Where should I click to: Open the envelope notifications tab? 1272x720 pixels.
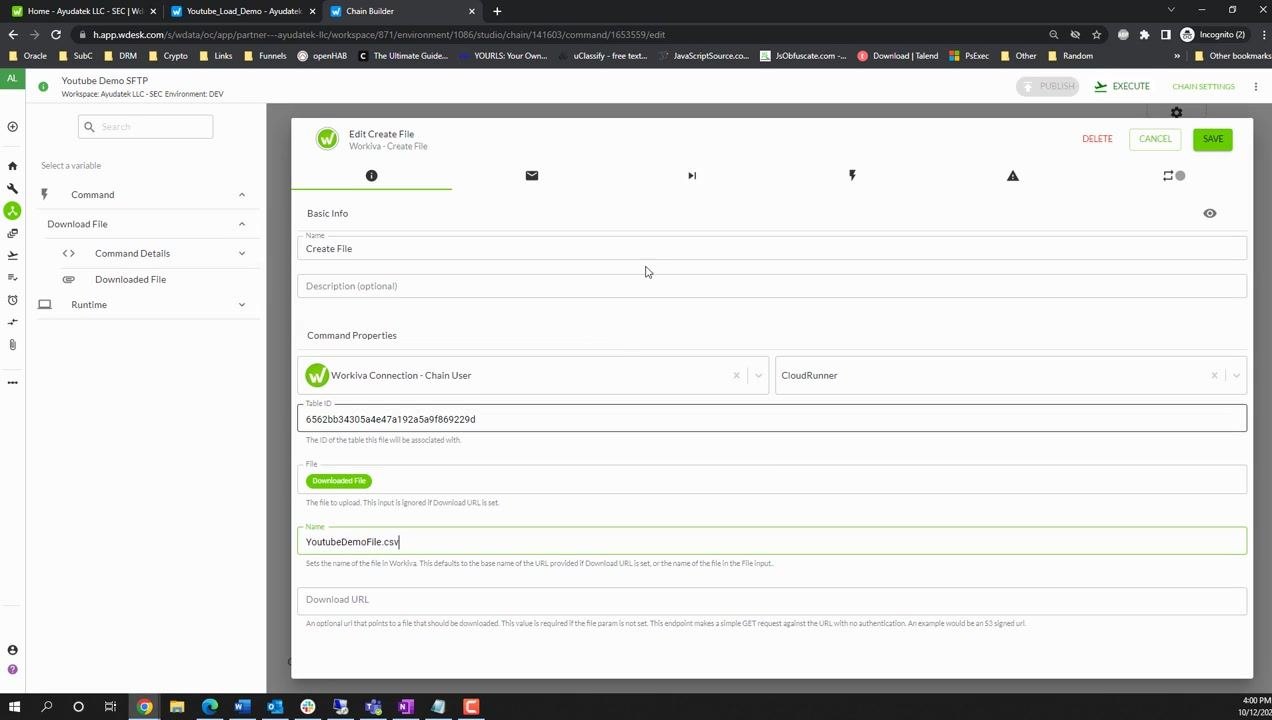tap(532, 176)
